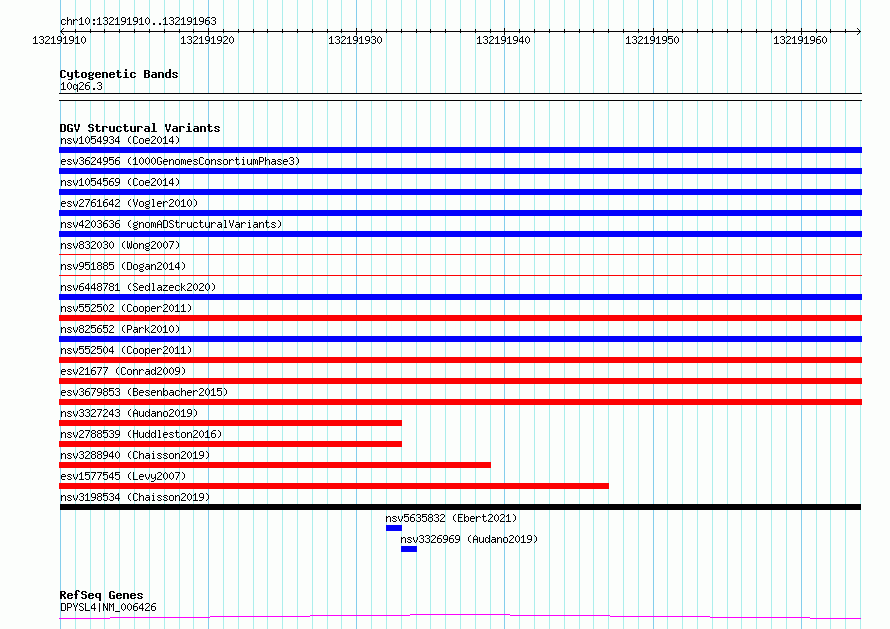Select nsv2788539 (Huddleston2016) label
The height and width of the screenshot is (629, 890).
(x=141, y=434)
